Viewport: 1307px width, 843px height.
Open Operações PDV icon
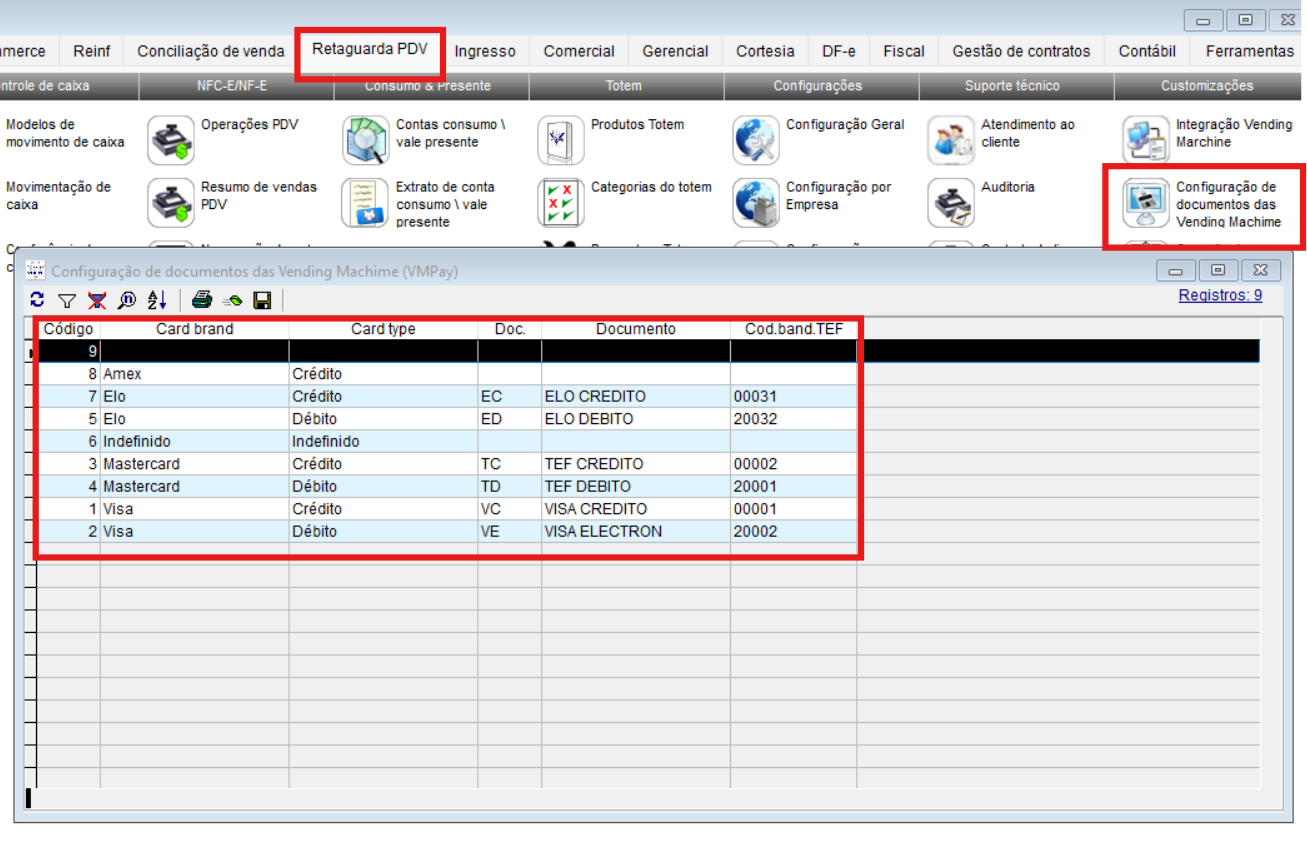click(171, 140)
